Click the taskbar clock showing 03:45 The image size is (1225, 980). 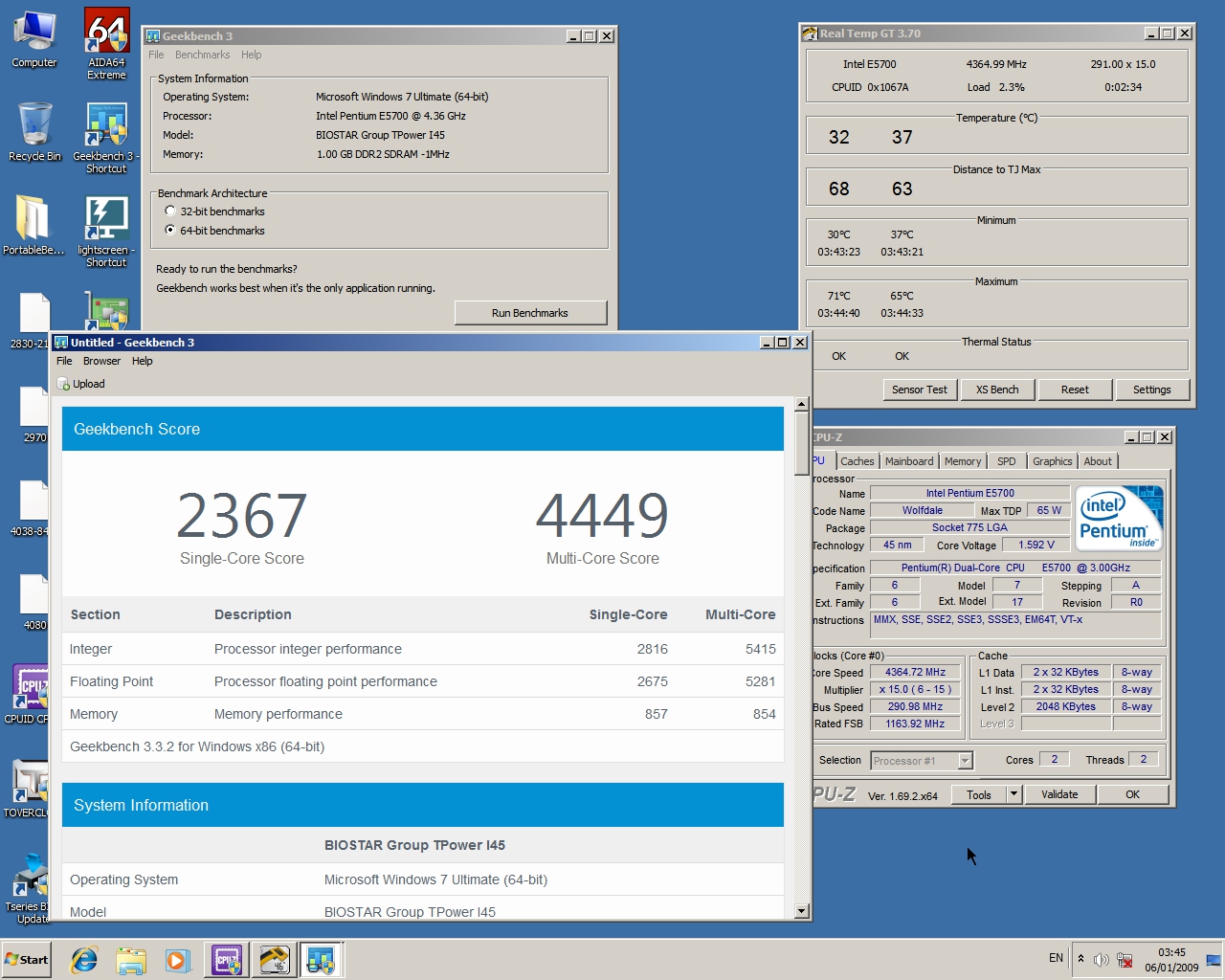coord(1171,960)
